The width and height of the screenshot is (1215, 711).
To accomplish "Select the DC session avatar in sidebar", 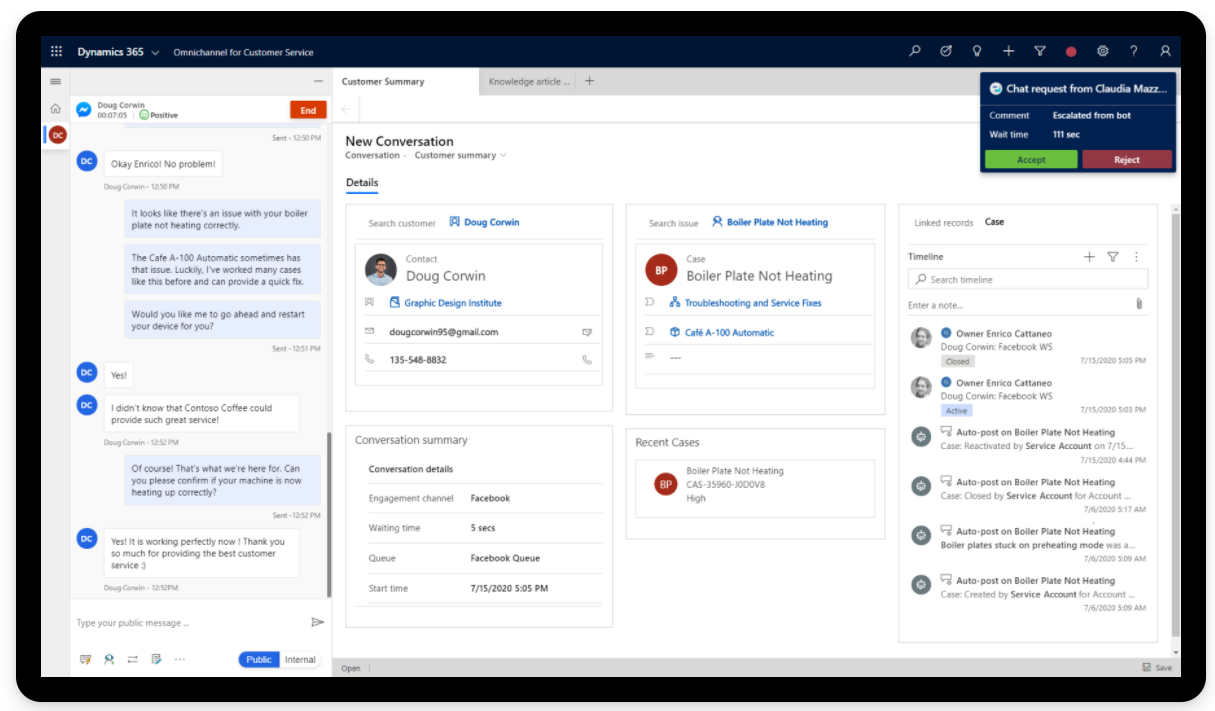I will pyautogui.click(x=57, y=135).
